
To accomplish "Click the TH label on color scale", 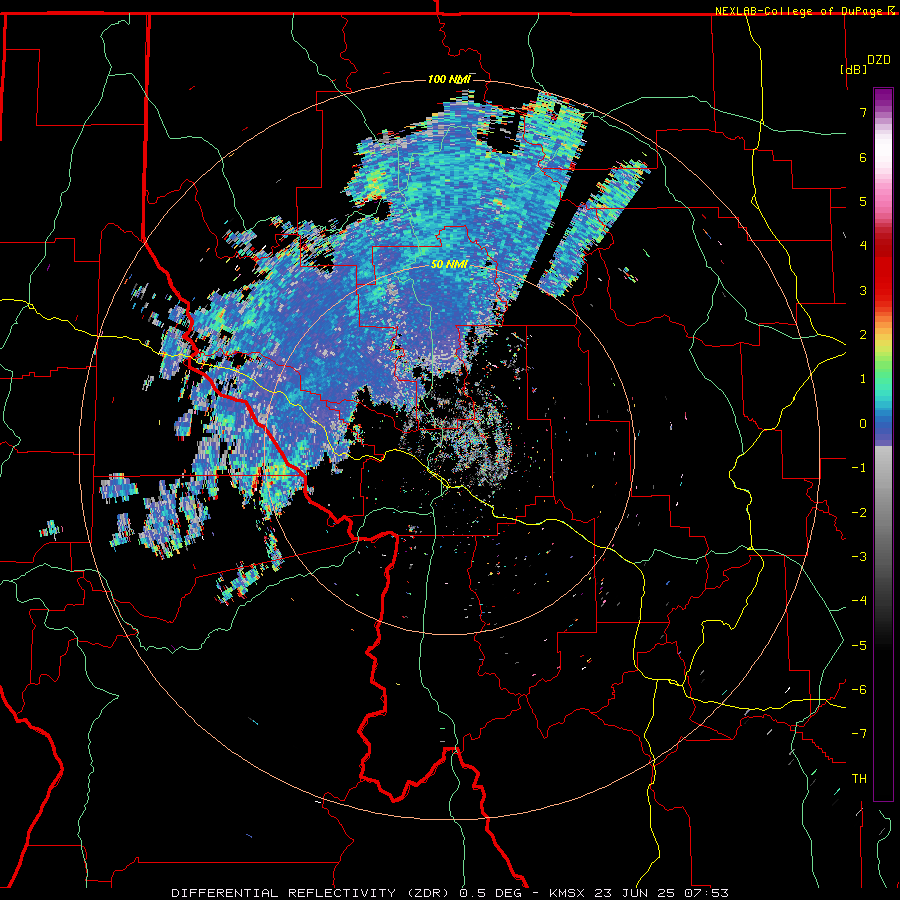I will click(x=859, y=779).
